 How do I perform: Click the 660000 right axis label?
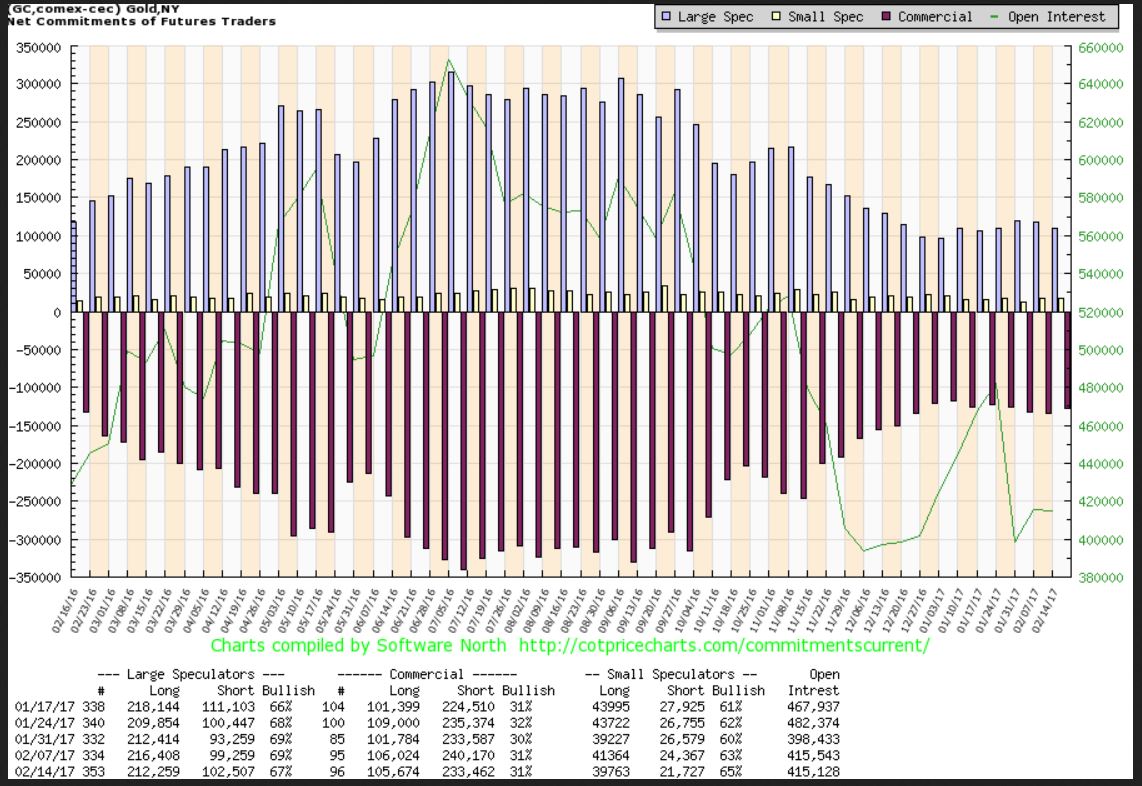pyautogui.click(x=1095, y=47)
